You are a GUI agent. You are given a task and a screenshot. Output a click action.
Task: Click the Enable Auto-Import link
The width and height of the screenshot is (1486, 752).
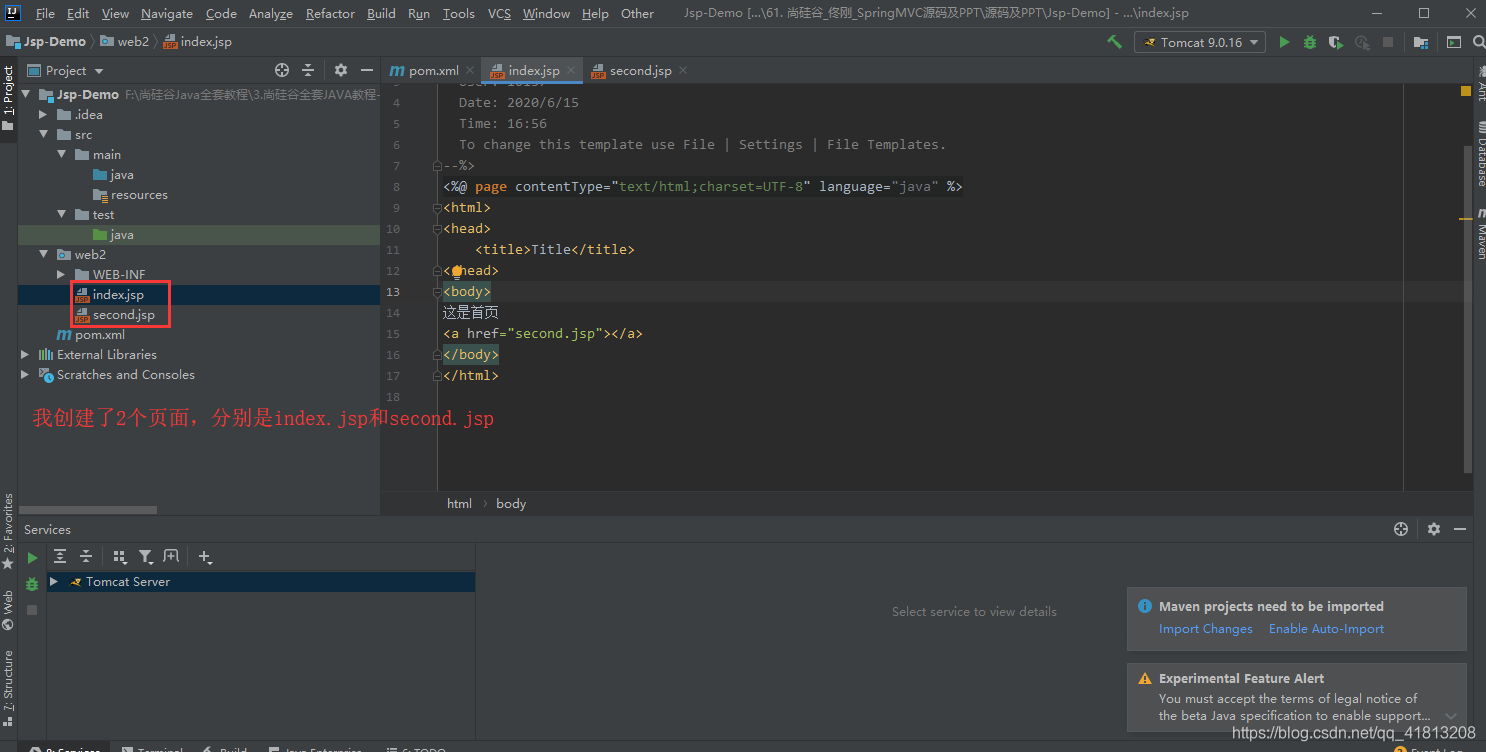(x=1326, y=629)
